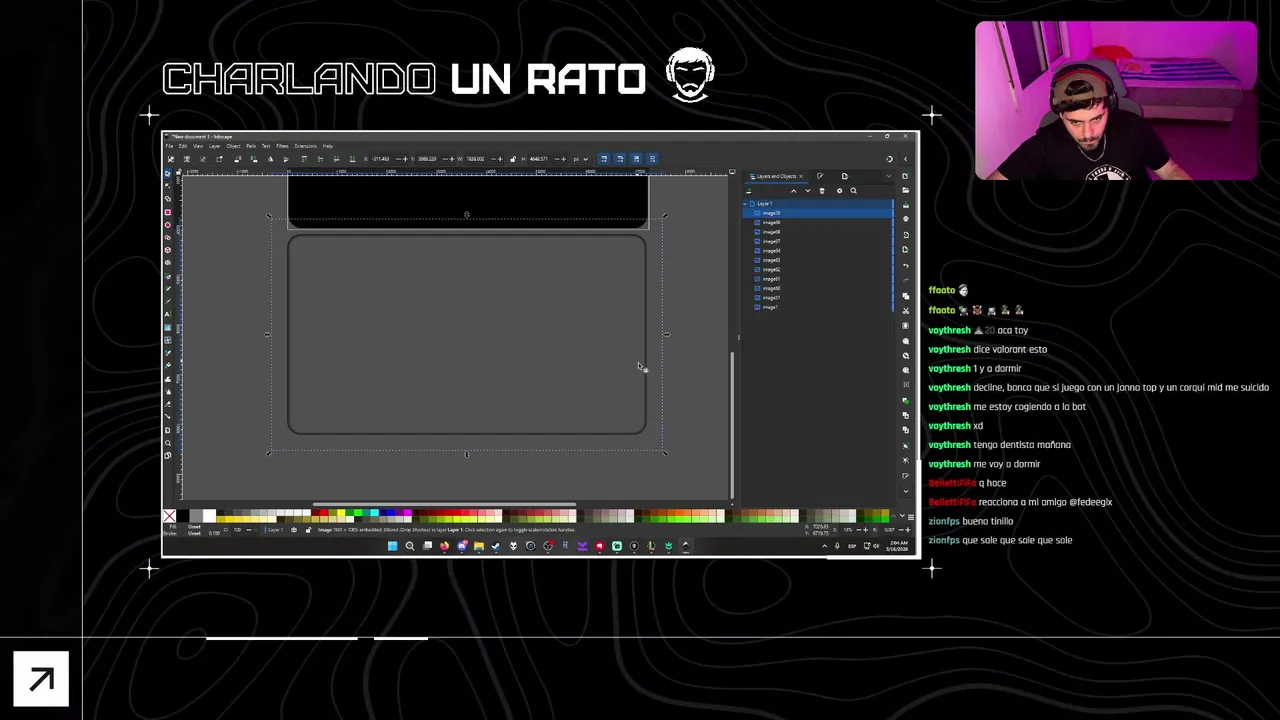Open current layer selector in status bar
1280x720 pixels.
(276, 530)
